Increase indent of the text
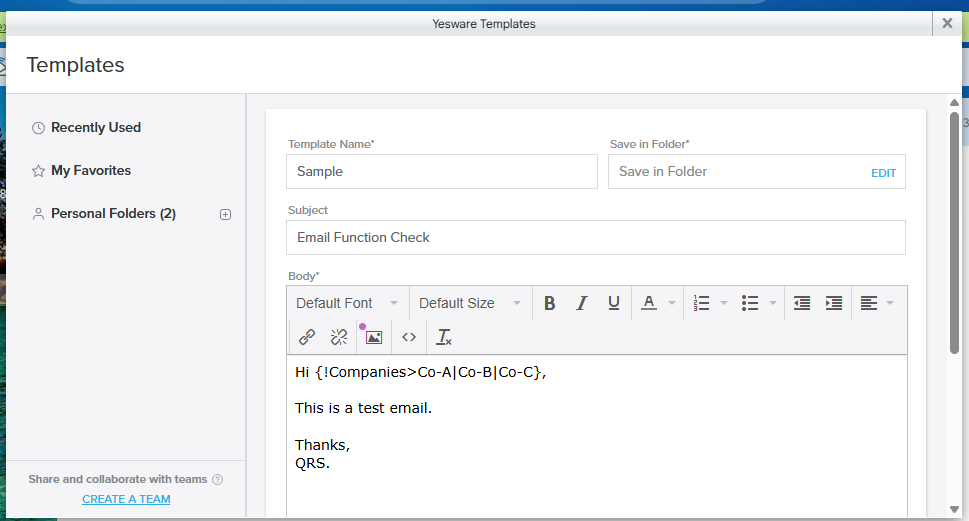Image resolution: width=969 pixels, height=521 pixels. 834,303
